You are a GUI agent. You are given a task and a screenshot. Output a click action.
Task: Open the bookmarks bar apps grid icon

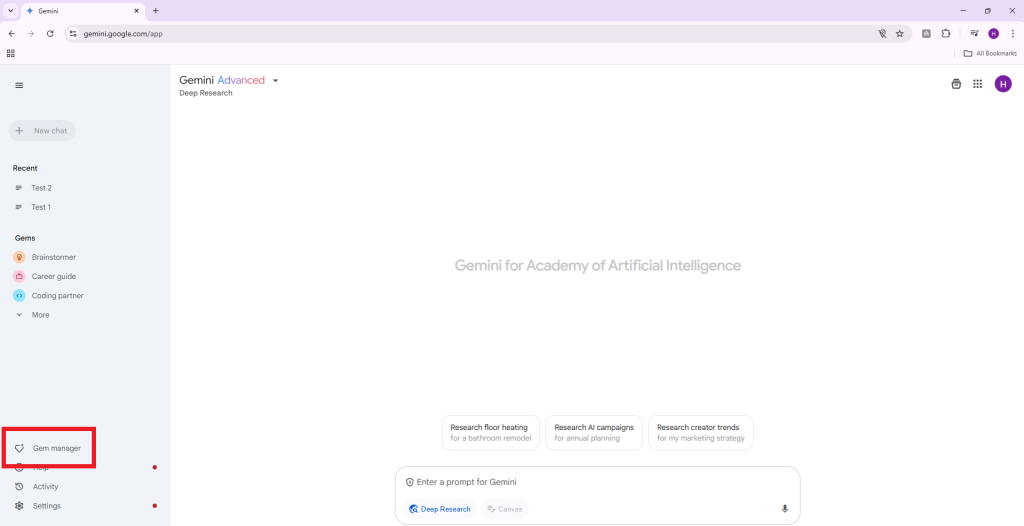(x=10, y=54)
